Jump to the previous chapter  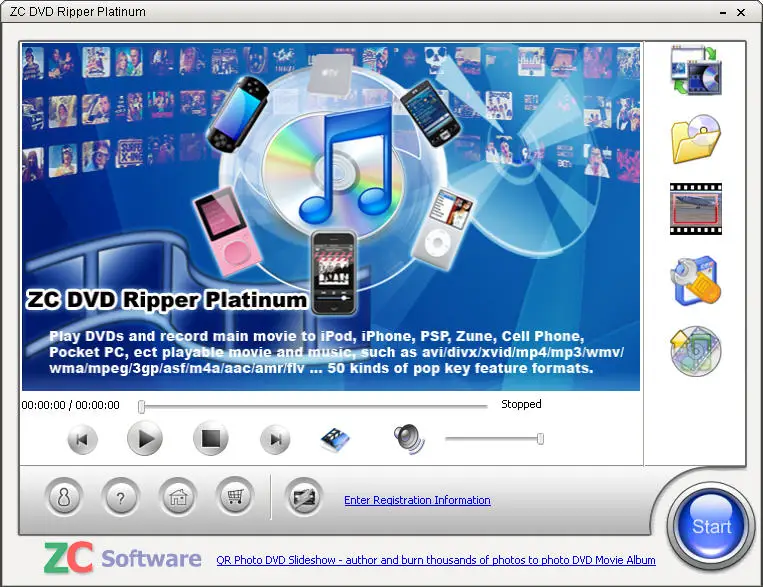tap(82, 440)
